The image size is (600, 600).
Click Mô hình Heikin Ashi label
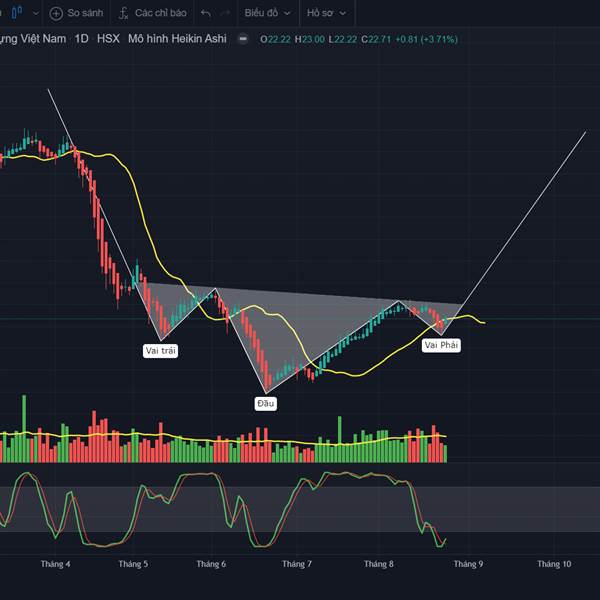(177, 39)
